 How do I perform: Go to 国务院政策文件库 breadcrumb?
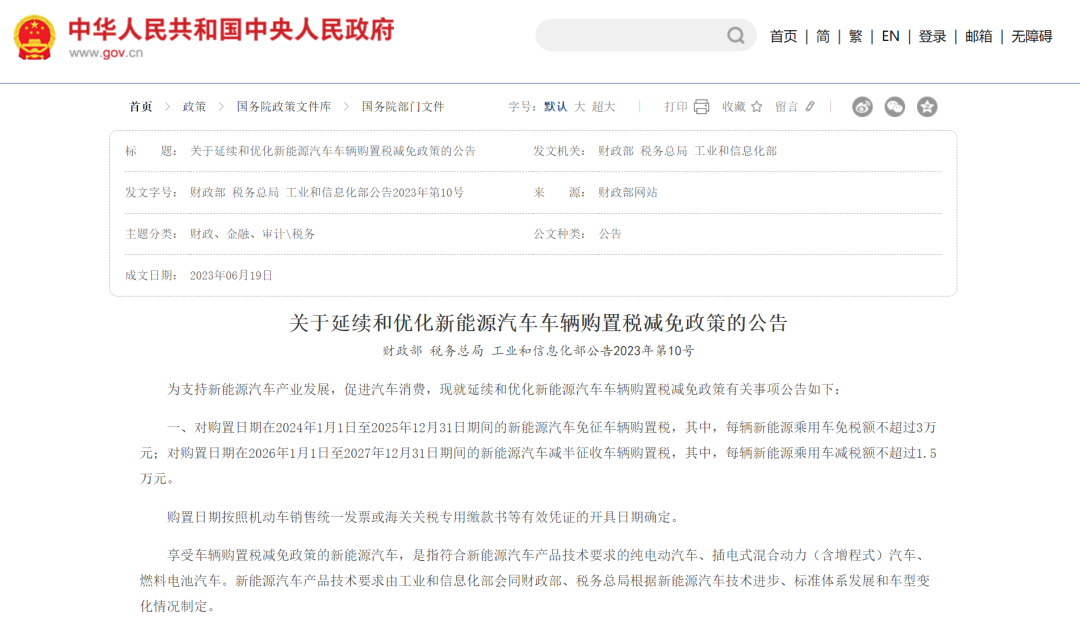pos(283,107)
